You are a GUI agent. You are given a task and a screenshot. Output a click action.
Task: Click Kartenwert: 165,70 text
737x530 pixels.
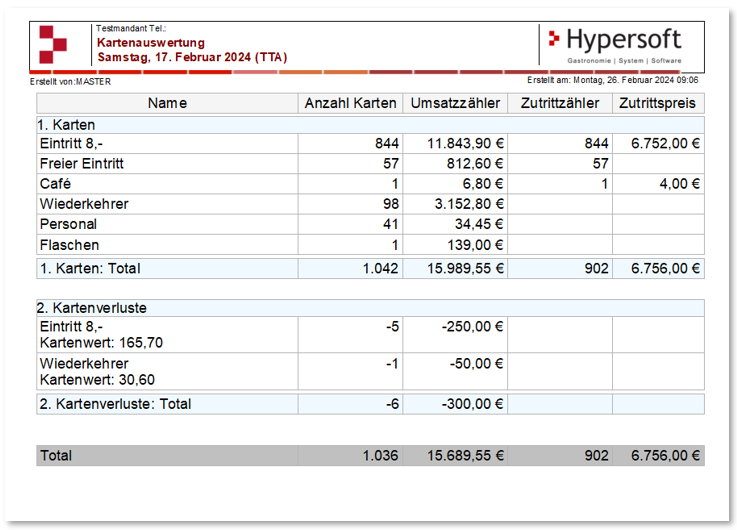[x=102, y=343]
